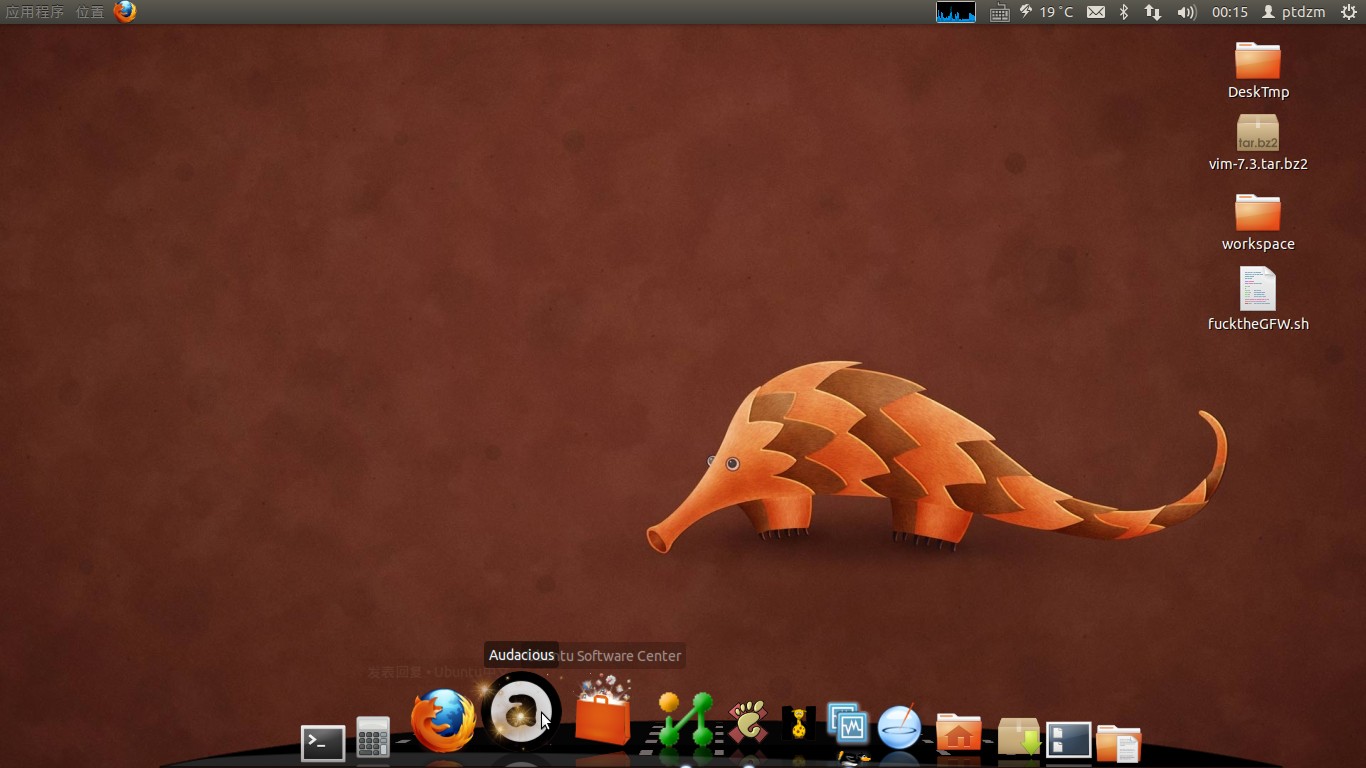Show weather details for 19 °C

(1047, 12)
